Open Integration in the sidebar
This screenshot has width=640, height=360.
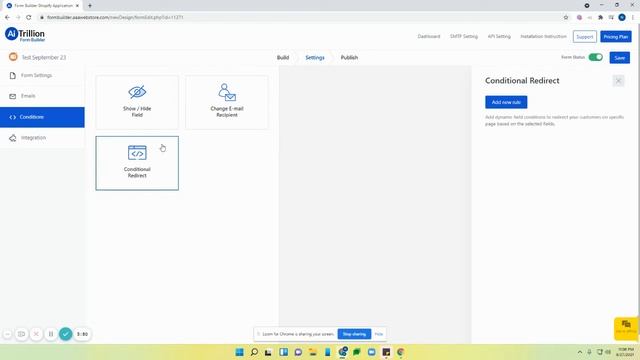pos(42,138)
